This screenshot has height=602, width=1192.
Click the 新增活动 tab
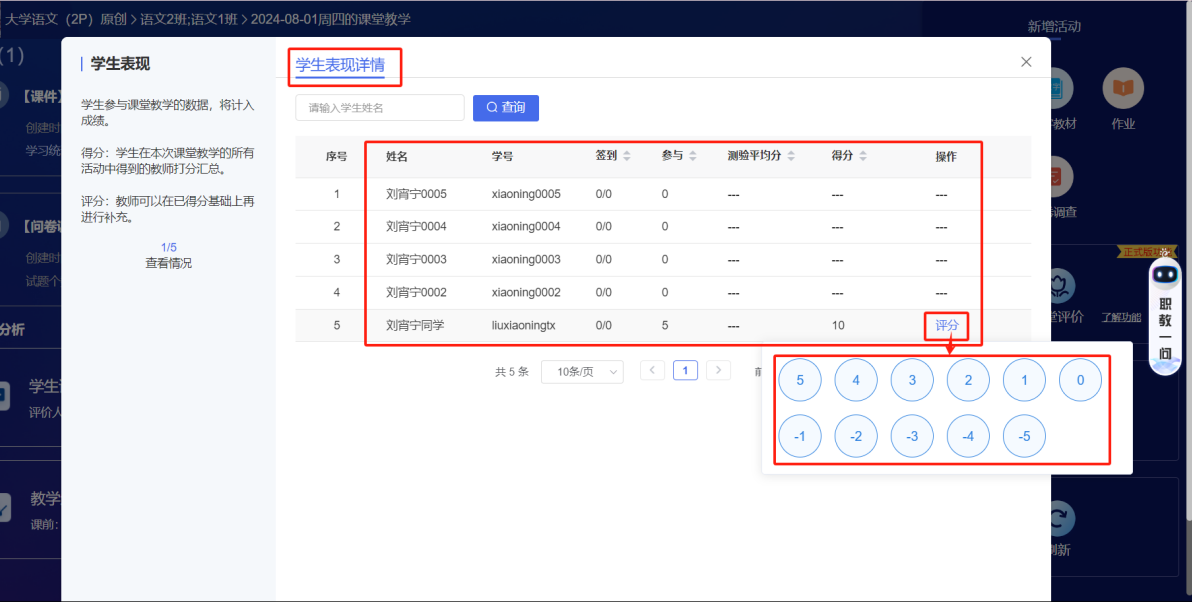pos(1054,27)
